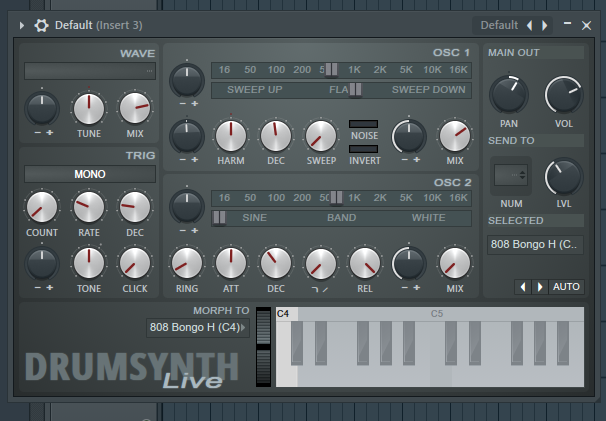Click the OSC 2 envelope shape knob
This screenshot has height=421, width=606.
coord(321,263)
